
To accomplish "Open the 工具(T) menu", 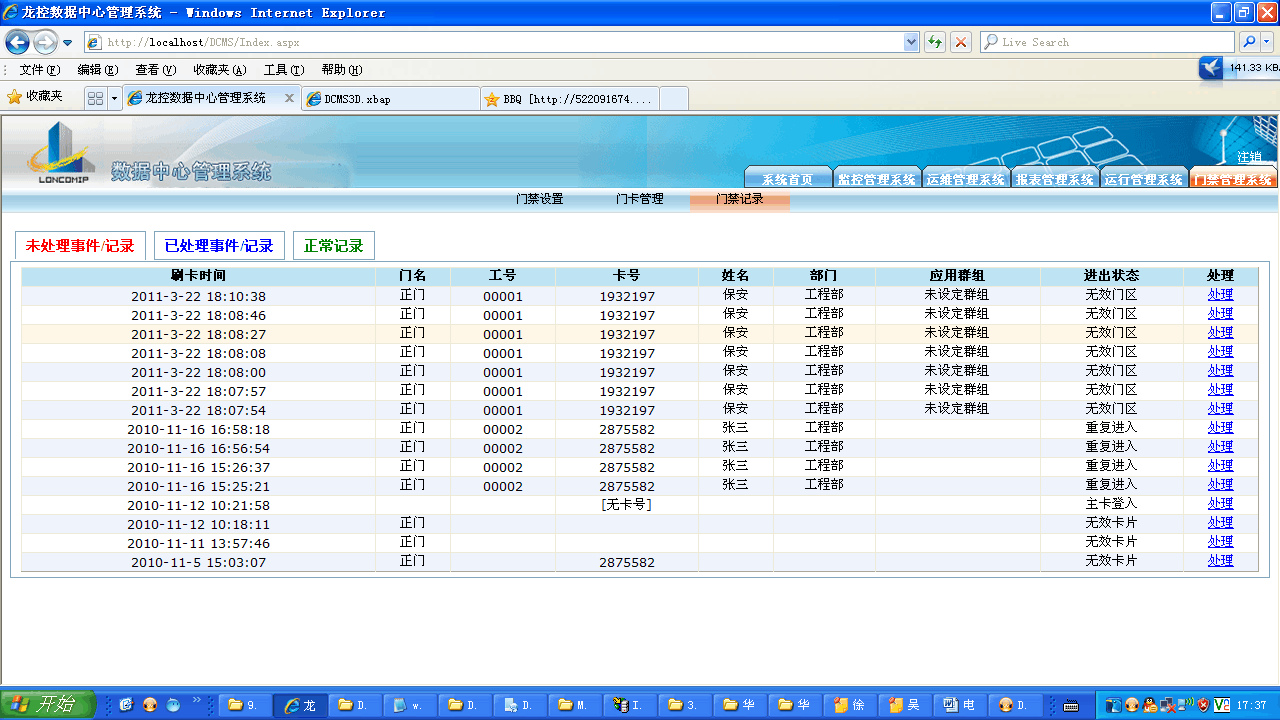I will tap(284, 70).
